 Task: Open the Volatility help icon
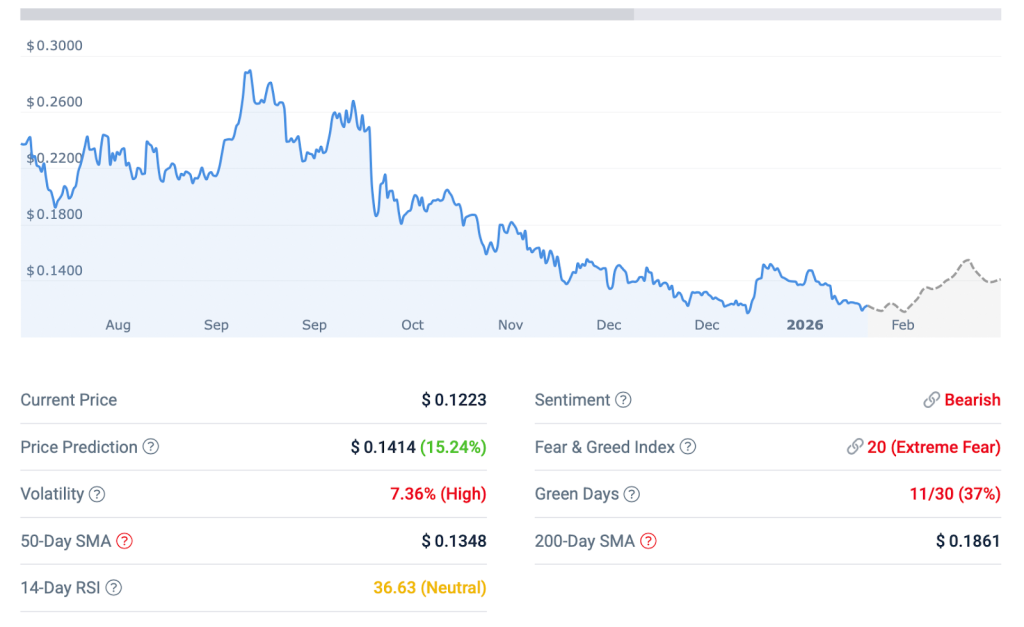(98, 494)
